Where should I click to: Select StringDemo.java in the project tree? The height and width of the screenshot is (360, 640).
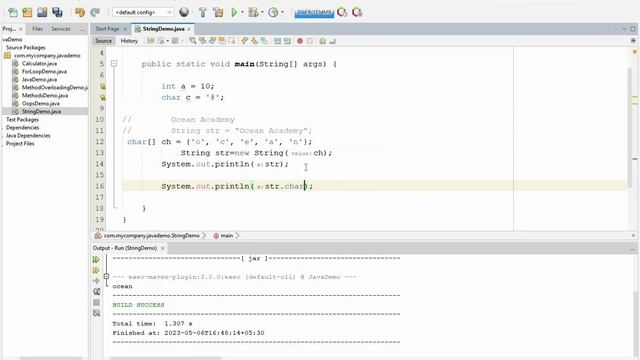pyautogui.click(x=41, y=111)
